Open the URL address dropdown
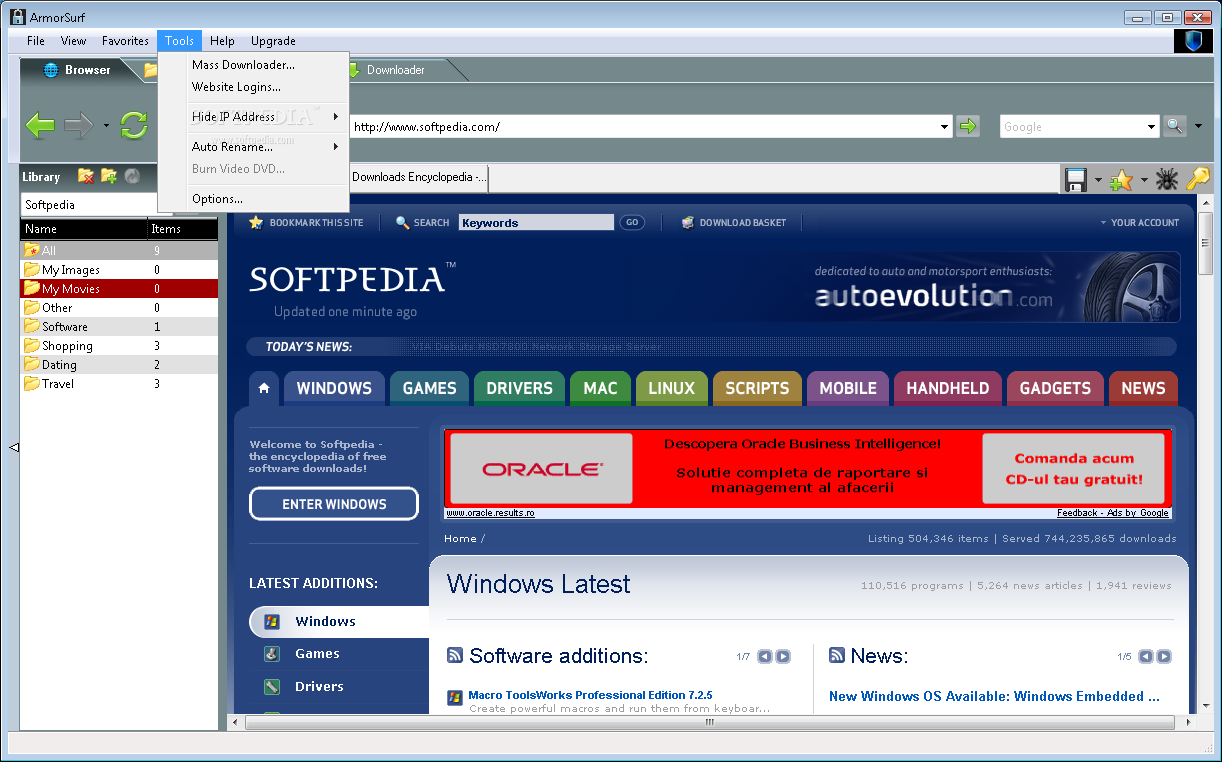Image resolution: width=1222 pixels, height=762 pixels. 945,127
